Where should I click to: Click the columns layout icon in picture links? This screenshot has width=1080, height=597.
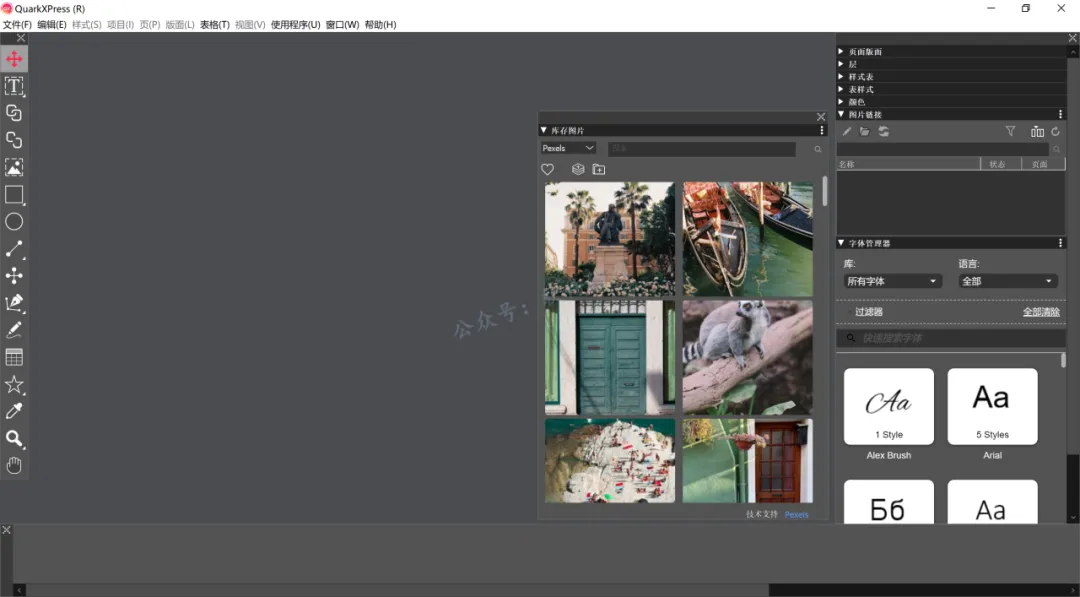1037,132
